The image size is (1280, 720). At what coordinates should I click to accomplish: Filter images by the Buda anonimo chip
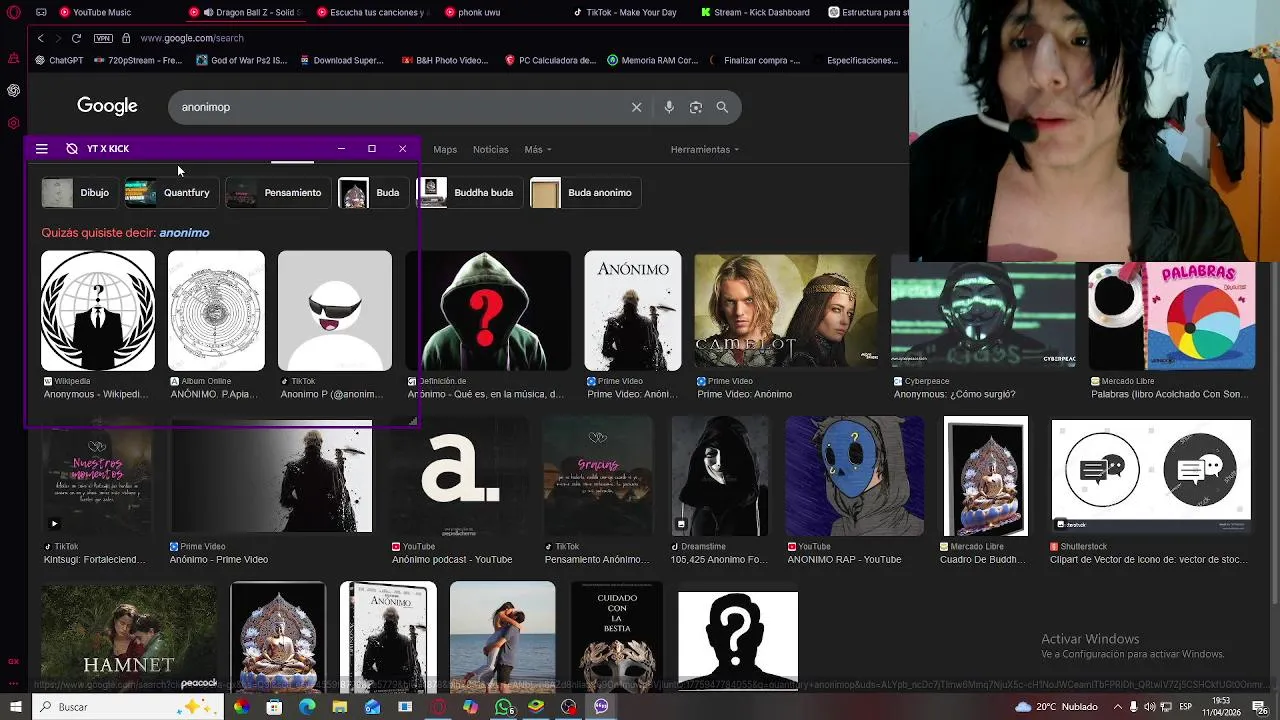(584, 193)
